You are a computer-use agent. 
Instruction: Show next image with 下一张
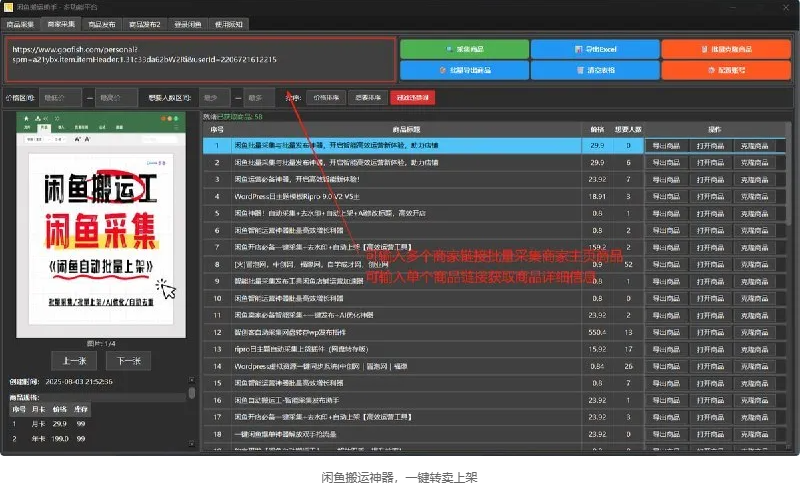(129, 361)
